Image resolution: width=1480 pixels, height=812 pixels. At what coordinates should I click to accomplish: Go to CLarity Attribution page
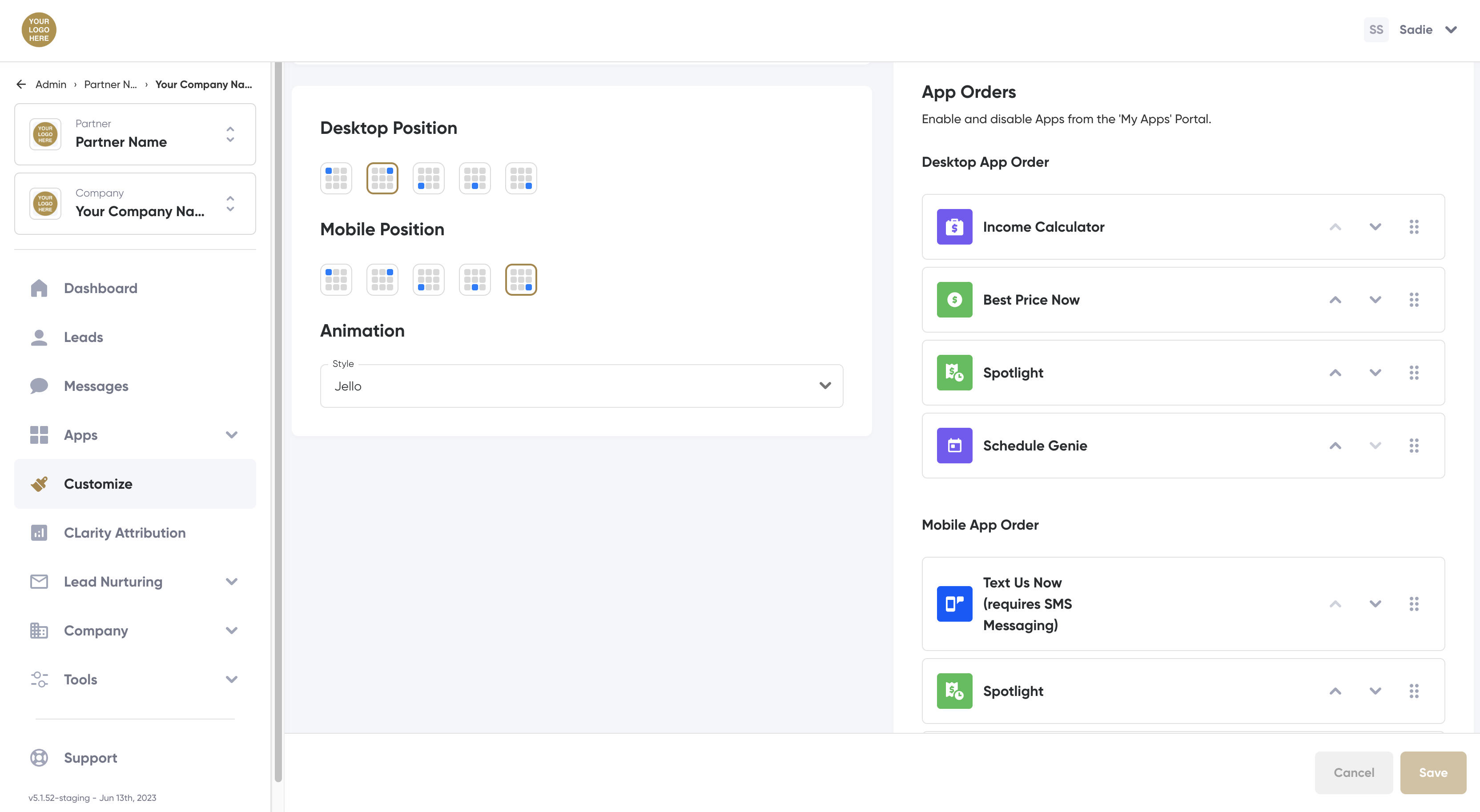(125, 533)
